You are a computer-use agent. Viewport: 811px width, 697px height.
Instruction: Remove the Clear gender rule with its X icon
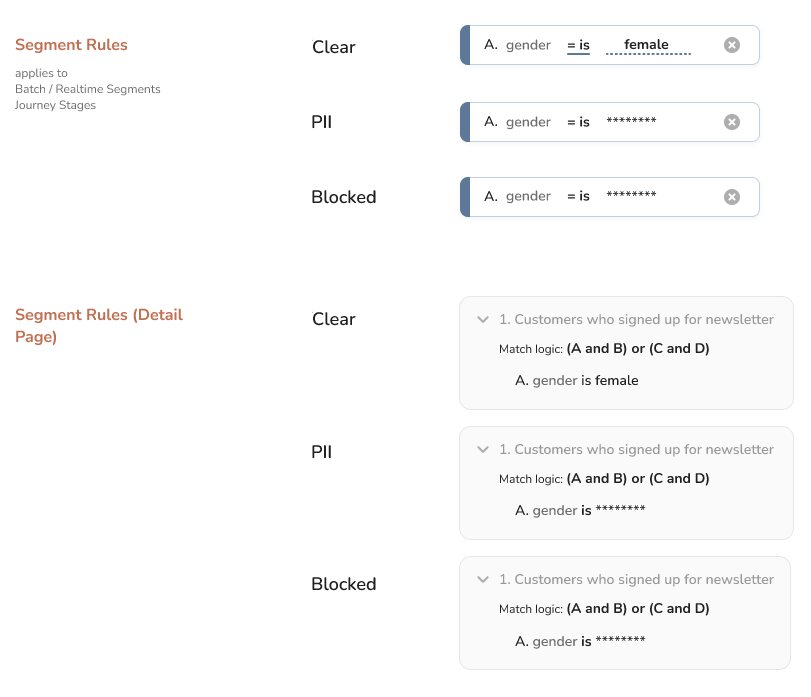click(x=731, y=45)
